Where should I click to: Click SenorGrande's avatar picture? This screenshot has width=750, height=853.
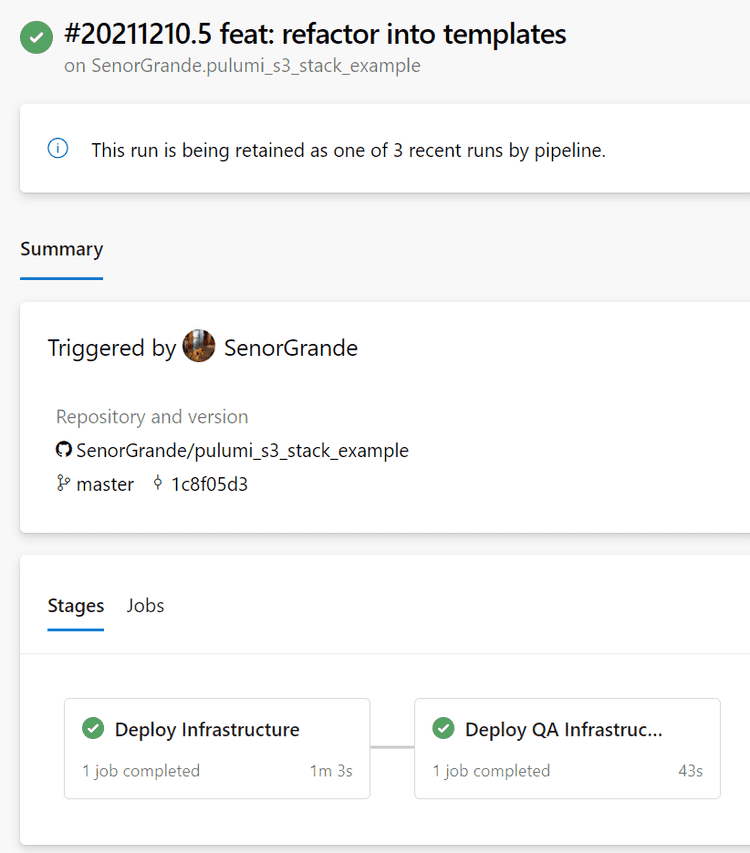pos(199,345)
